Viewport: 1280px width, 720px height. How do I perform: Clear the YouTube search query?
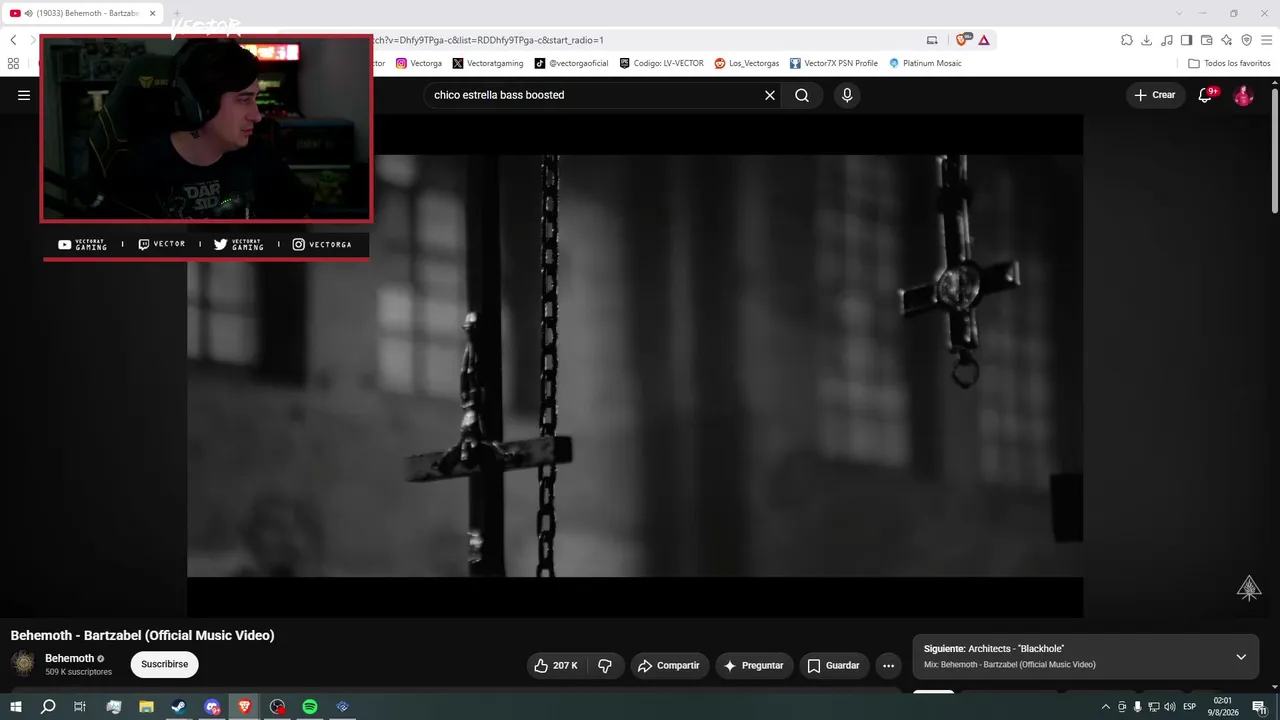pos(770,95)
